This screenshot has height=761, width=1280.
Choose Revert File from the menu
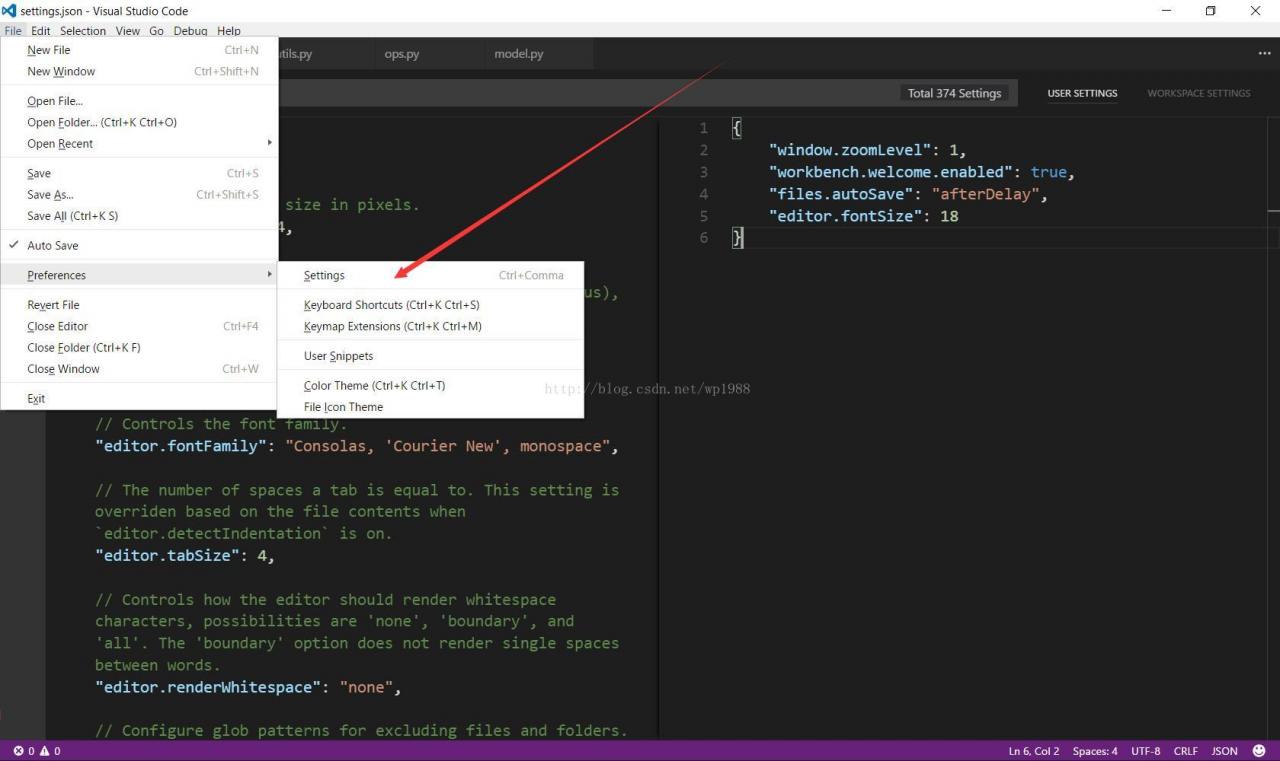click(139, 305)
